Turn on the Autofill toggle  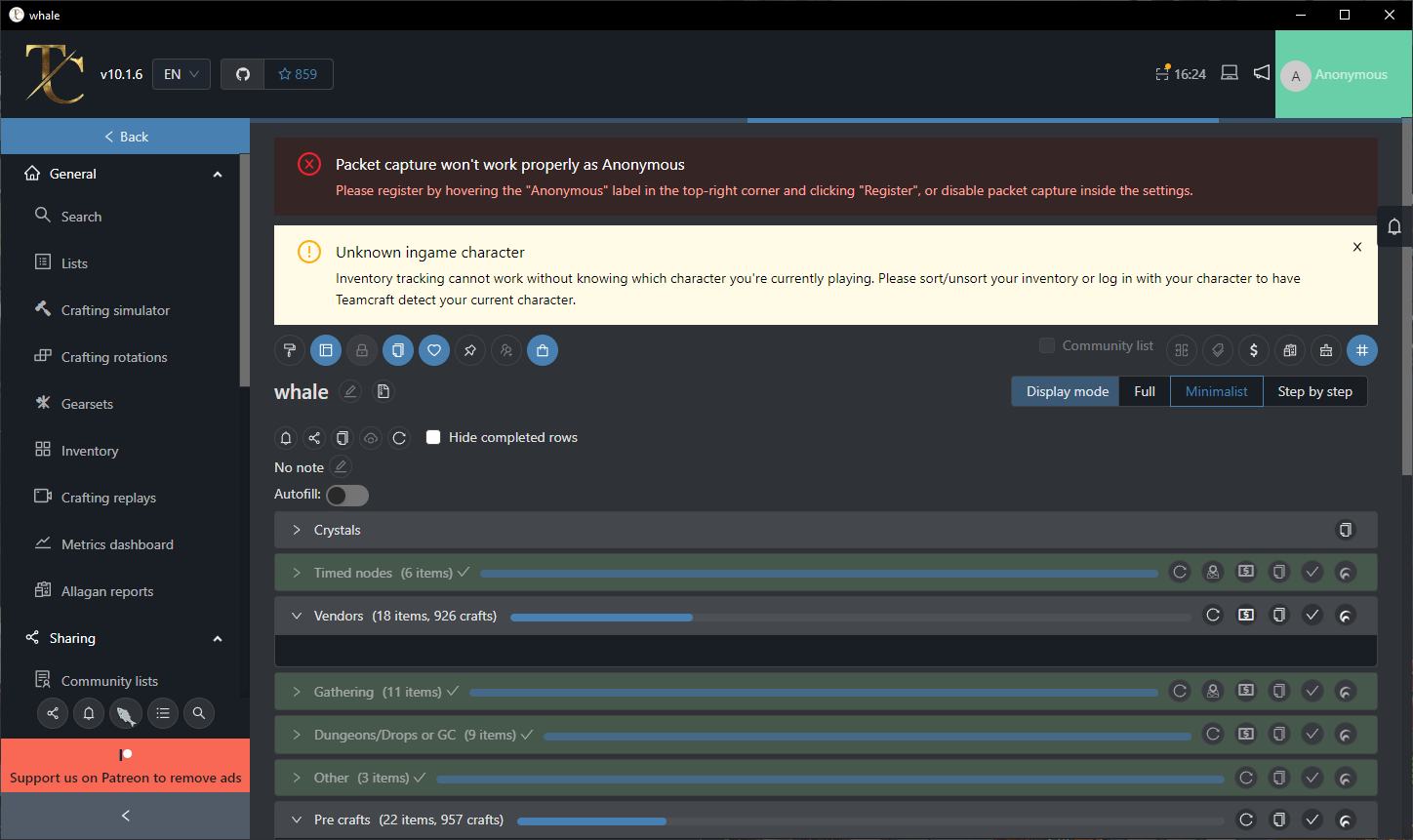[346, 495]
